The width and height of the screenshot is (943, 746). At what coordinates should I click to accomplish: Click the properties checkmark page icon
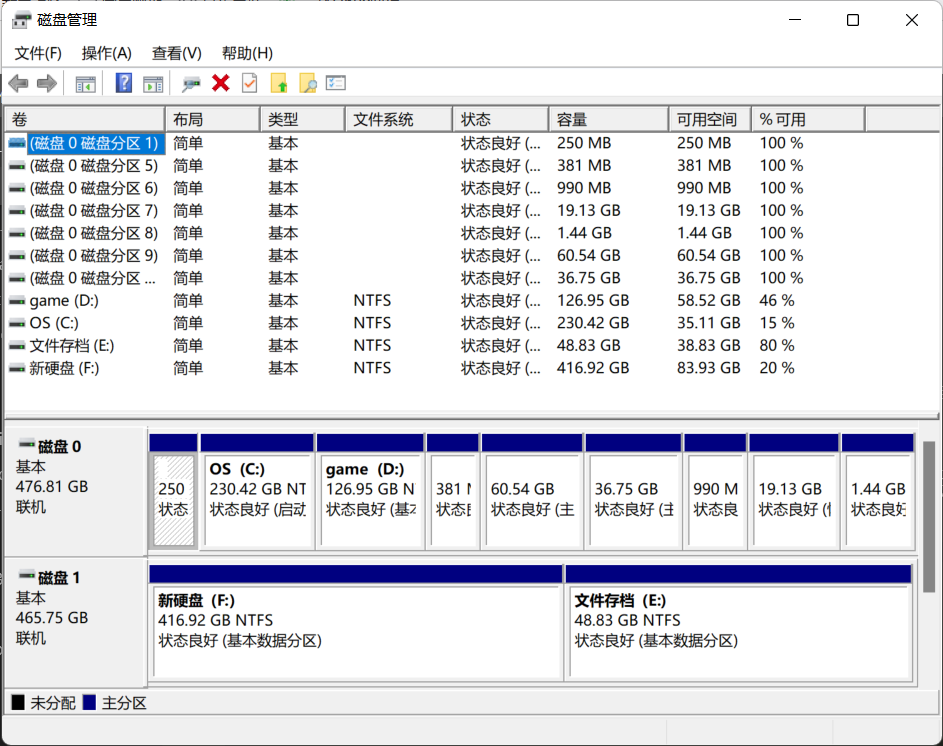point(250,83)
